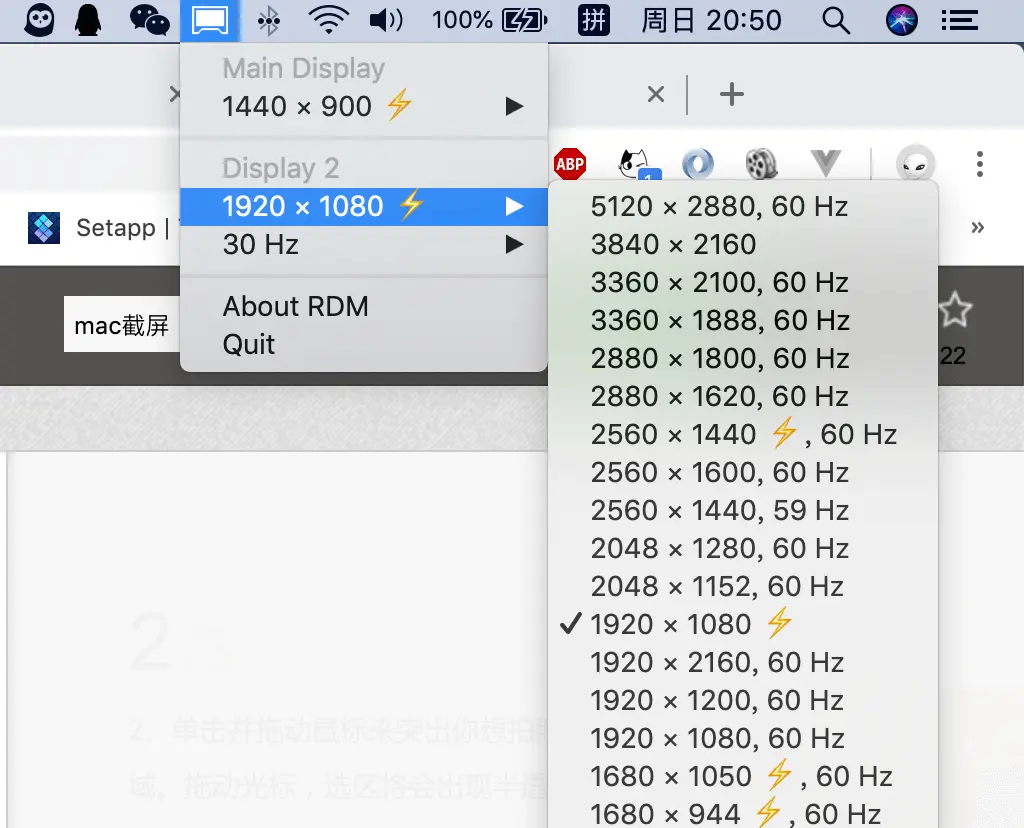Select 1920 × 1200, 60 Hz

(743, 699)
